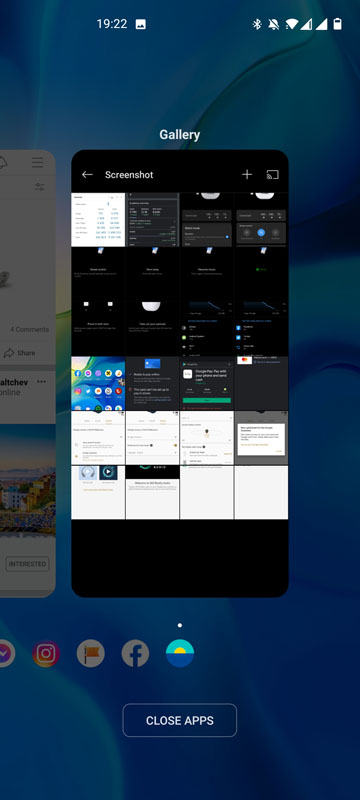Open the three-dot menu on Facebook post
This screenshot has width=360, height=800.
41,382
